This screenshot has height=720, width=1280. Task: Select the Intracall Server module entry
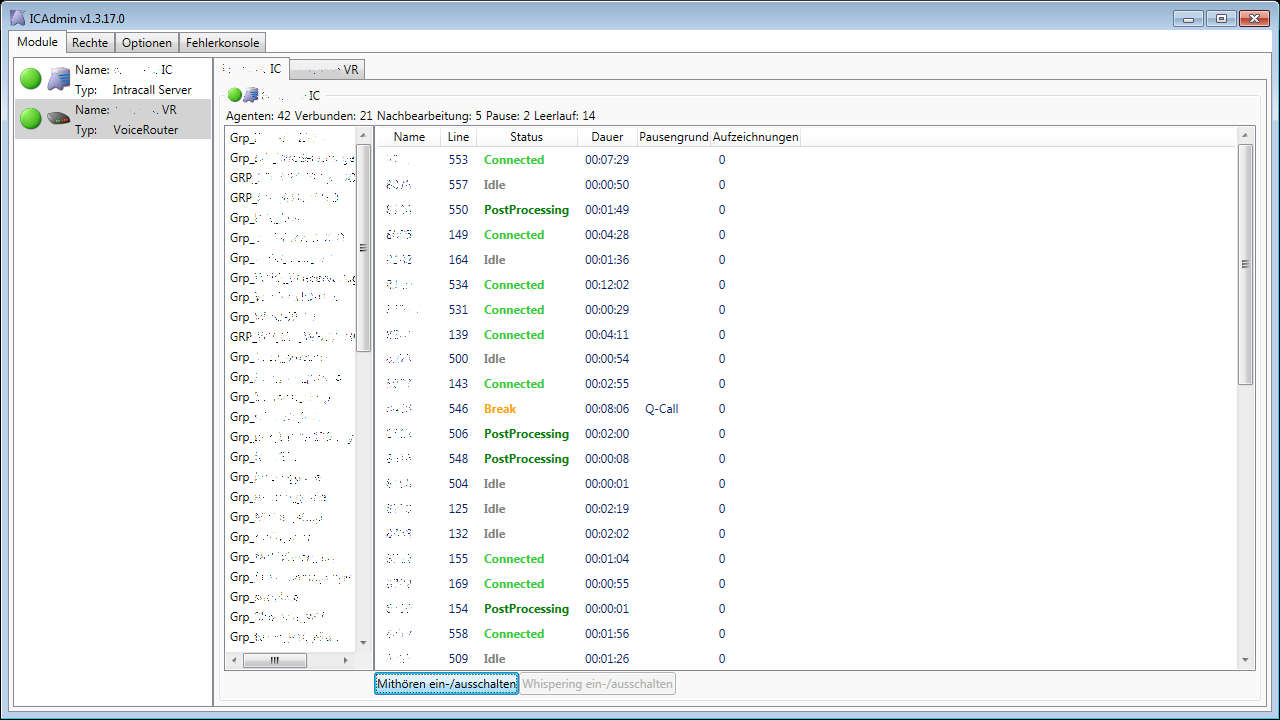(113, 79)
